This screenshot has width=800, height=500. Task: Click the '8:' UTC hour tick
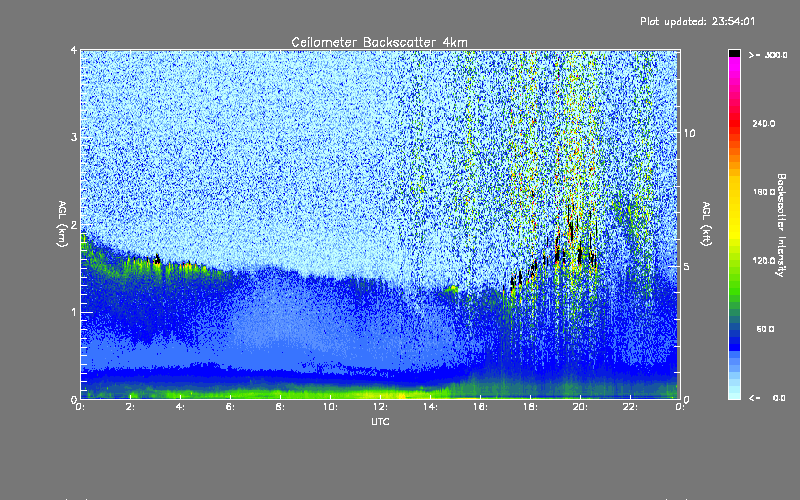280,407
